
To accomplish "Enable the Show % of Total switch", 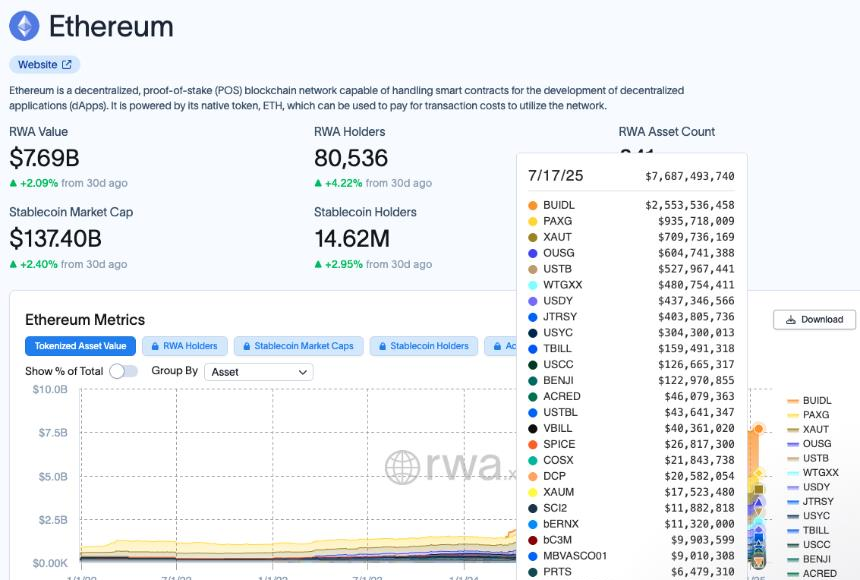I will [123, 371].
